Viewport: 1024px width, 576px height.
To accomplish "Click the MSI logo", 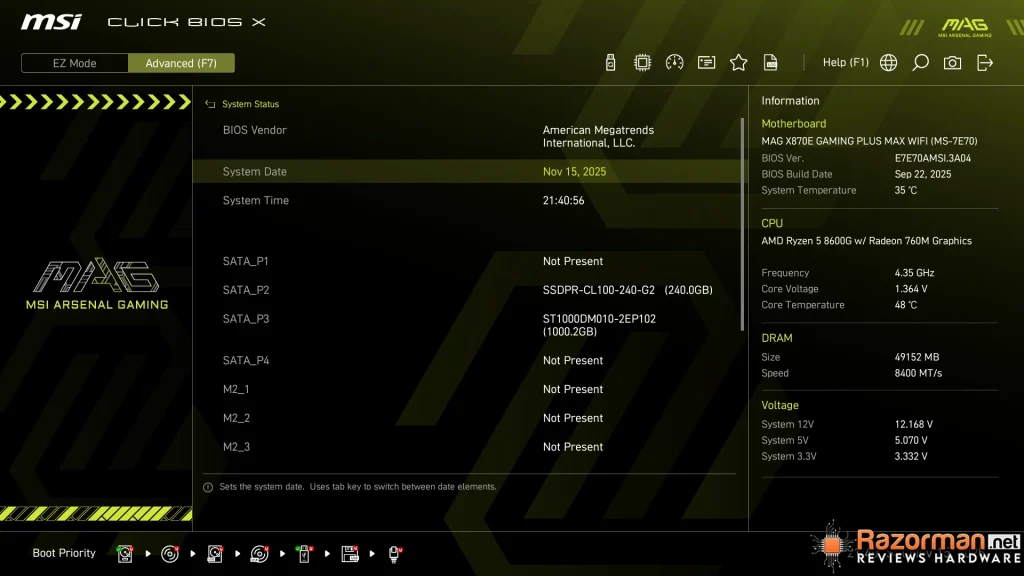I will coord(51,22).
